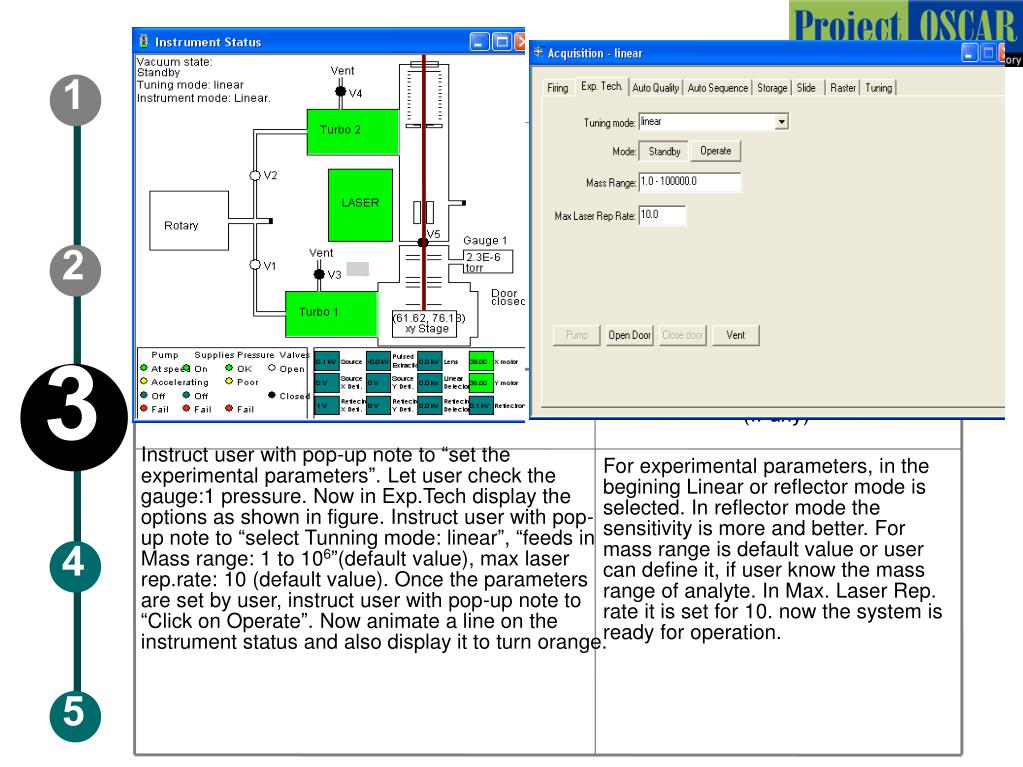Viewport: 1023px width, 767px height.
Task: Click the Open Door button
Action: click(630, 335)
